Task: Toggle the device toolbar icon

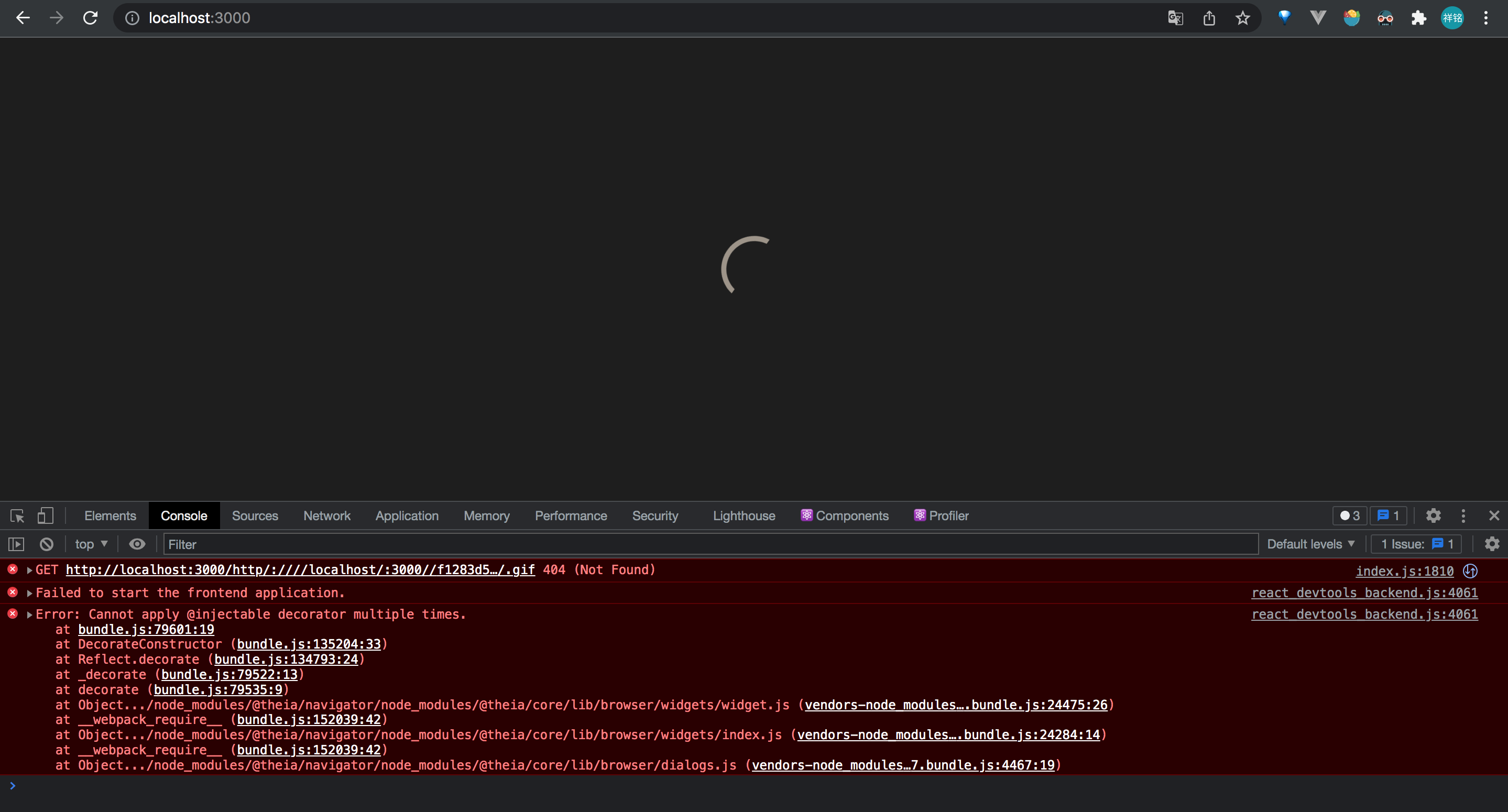Action: [x=45, y=516]
